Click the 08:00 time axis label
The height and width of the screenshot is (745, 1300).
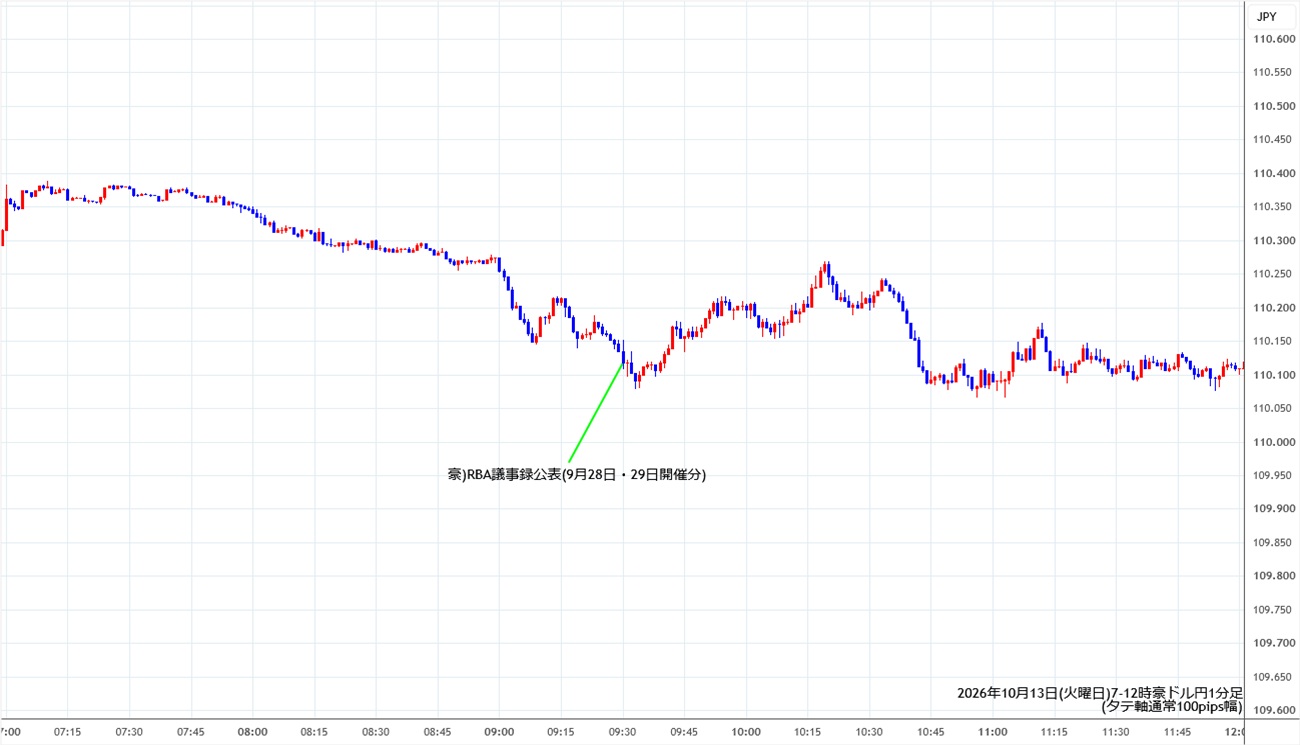pyautogui.click(x=253, y=732)
